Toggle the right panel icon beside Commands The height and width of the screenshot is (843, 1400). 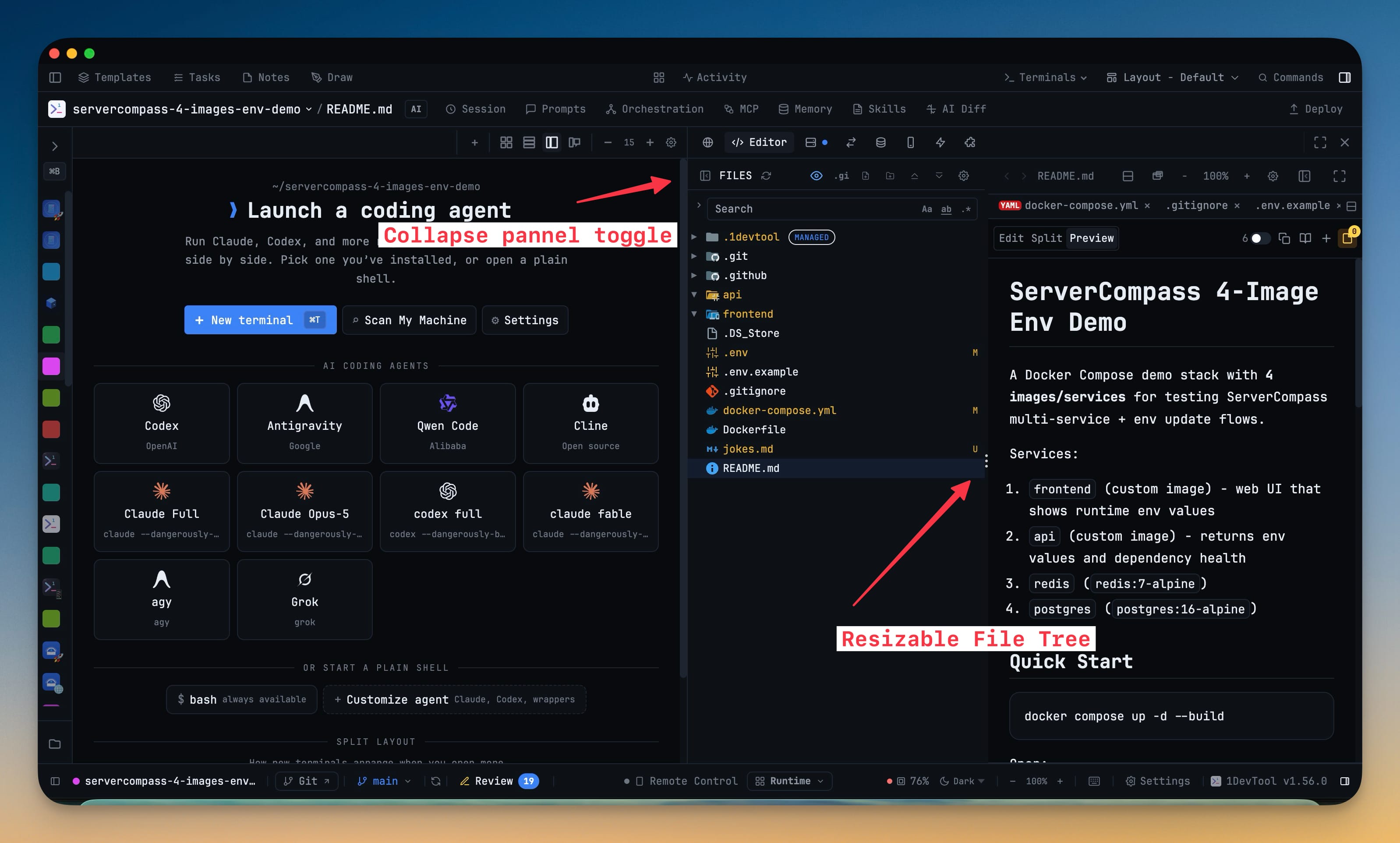[x=1344, y=77]
